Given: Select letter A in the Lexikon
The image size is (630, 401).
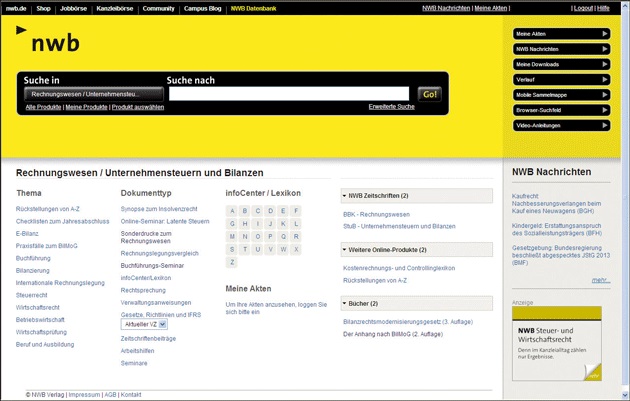Looking at the screenshot, I should pos(232,211).
